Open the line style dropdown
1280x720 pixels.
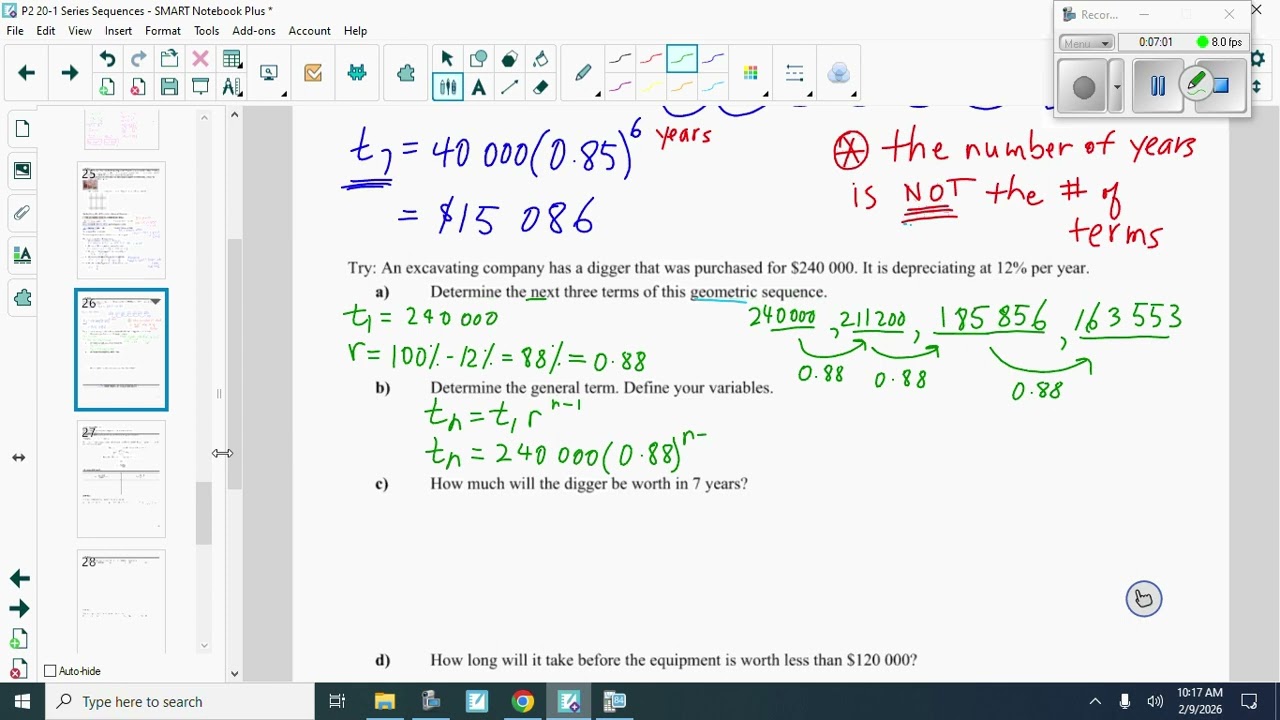tap(795, 73)
